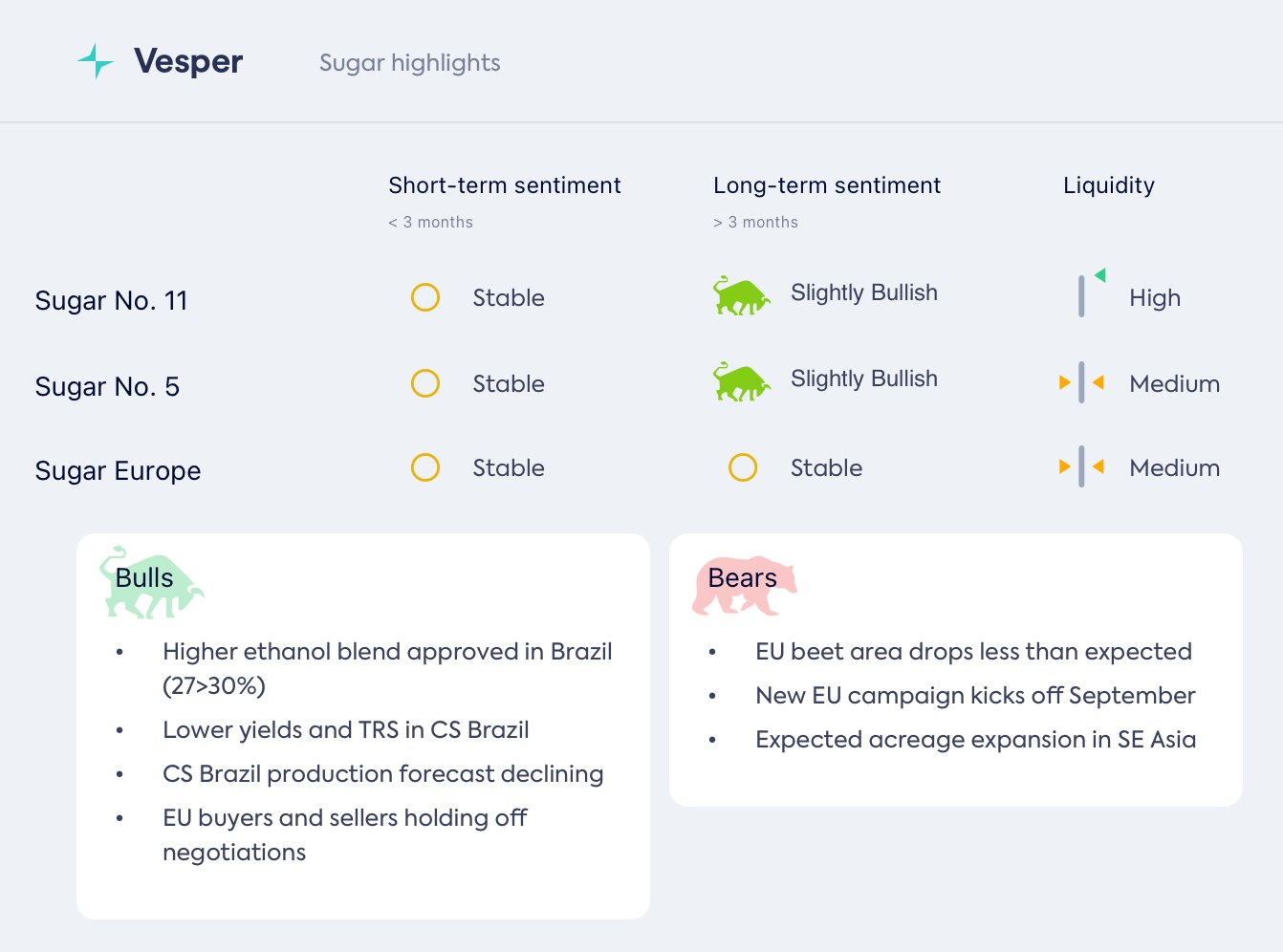The height and width of the screenshot is (952, 1283).
Task: Select the Sugar Europe row label
Action: pyautogui.click(x=118, y=471)
